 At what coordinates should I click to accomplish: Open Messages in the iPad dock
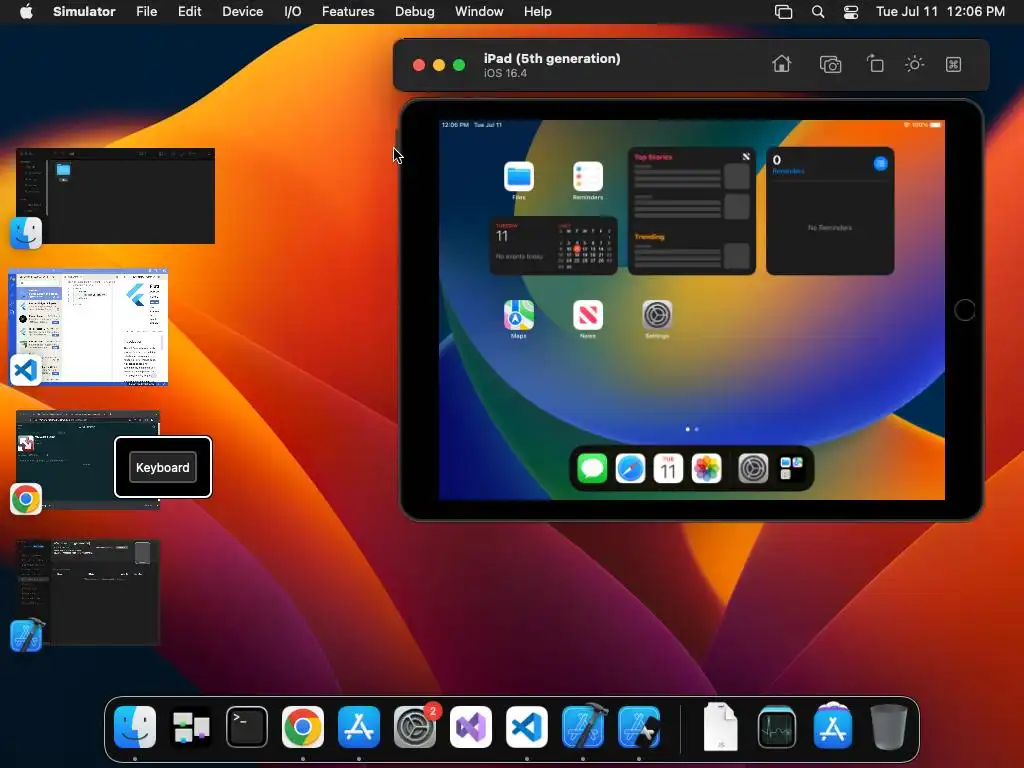coord(592,468)
